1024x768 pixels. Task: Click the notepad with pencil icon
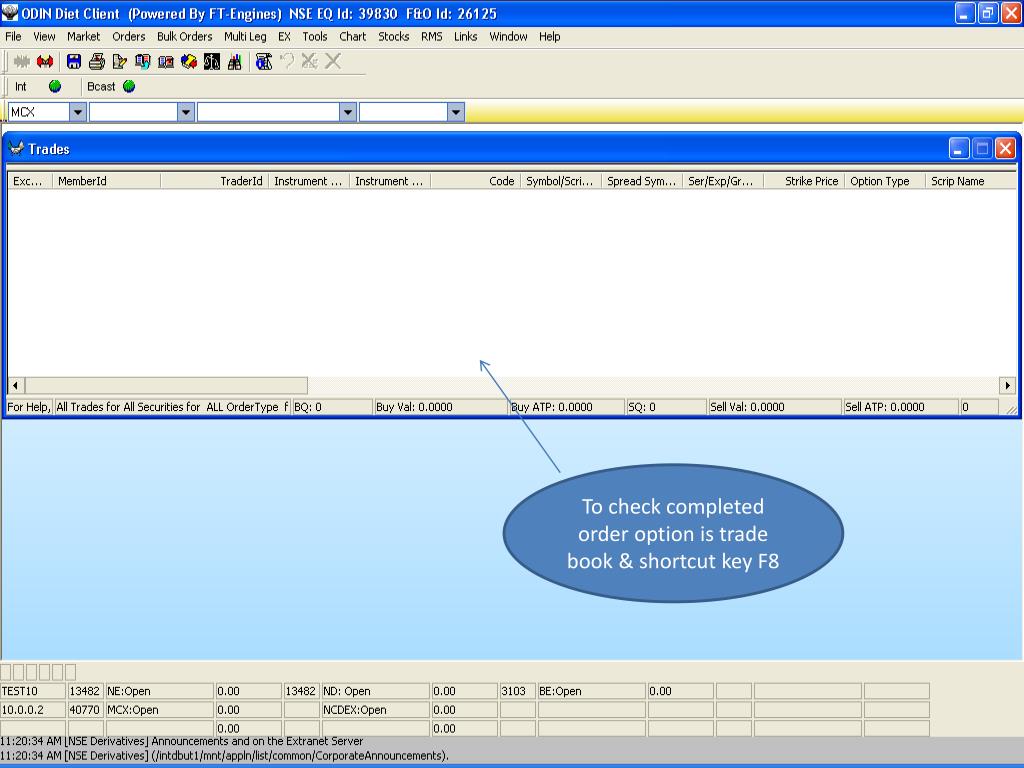point(120,62)
